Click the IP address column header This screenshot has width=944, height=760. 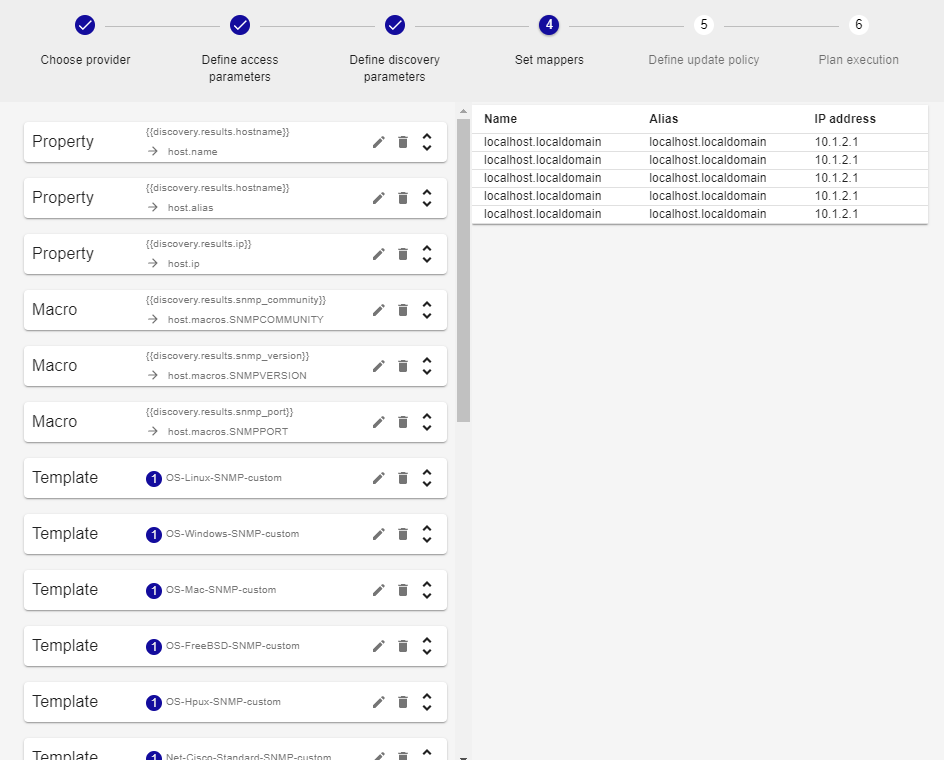click(845, 119)
